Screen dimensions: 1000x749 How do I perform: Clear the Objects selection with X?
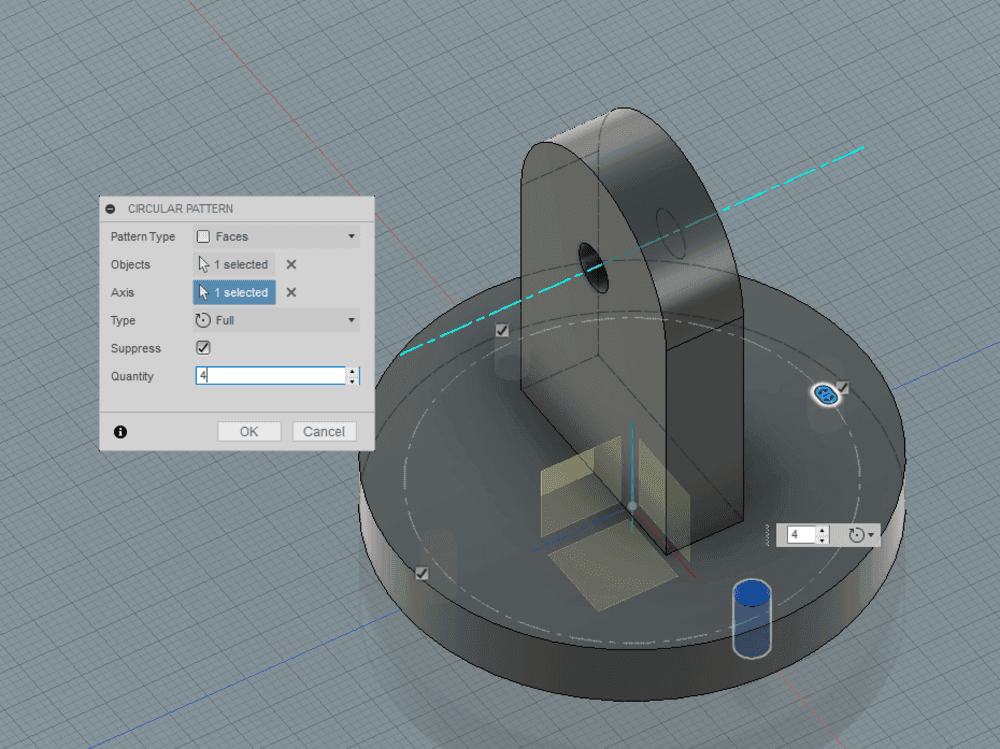pos(291,265)
